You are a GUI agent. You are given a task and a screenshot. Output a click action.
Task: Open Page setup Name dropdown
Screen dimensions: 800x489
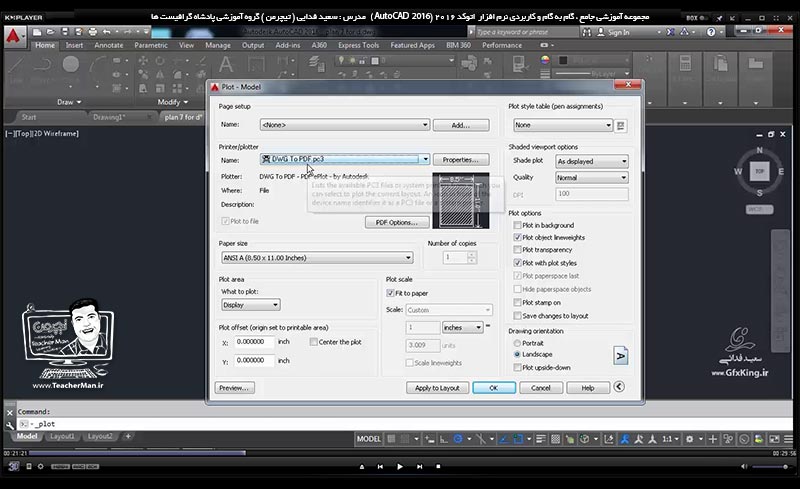(x=345, y=125)
